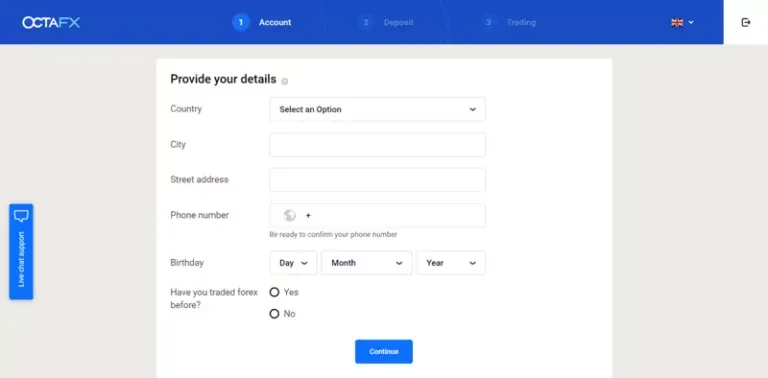The height and width of the screenshot is (378, 768).
Task: Click the 'Provide your details' heading
Action: tap(223, 79)
